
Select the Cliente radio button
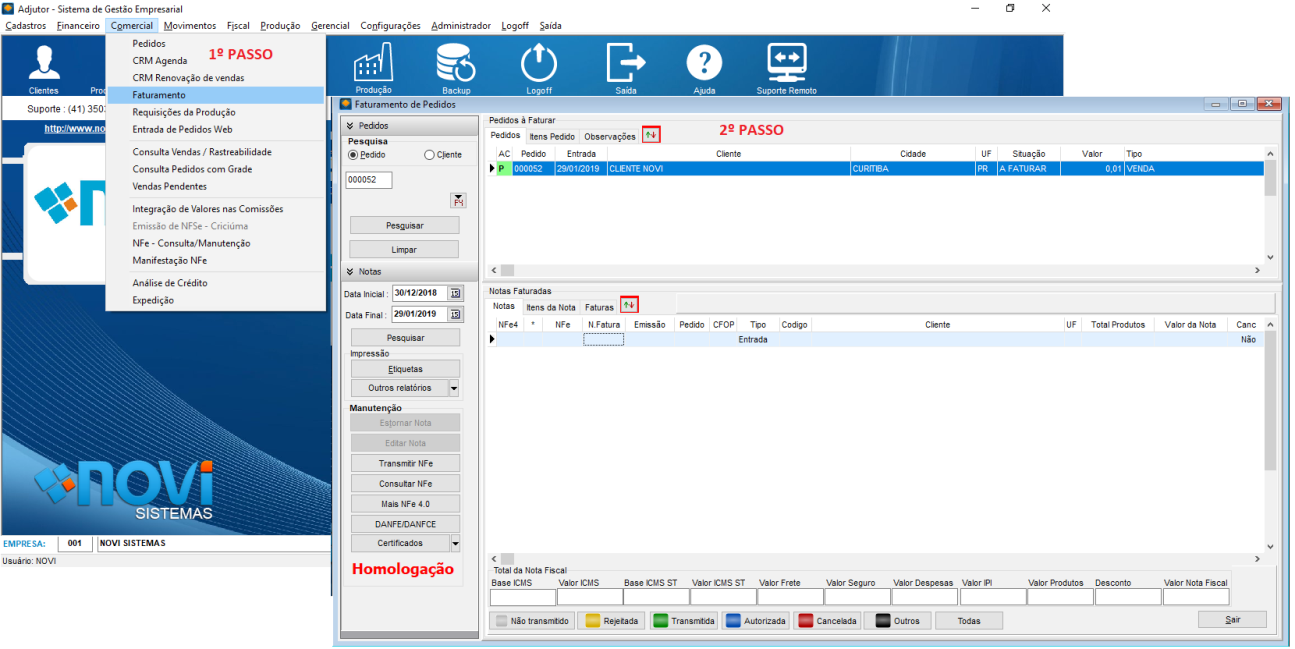click(x=429, y=155)
